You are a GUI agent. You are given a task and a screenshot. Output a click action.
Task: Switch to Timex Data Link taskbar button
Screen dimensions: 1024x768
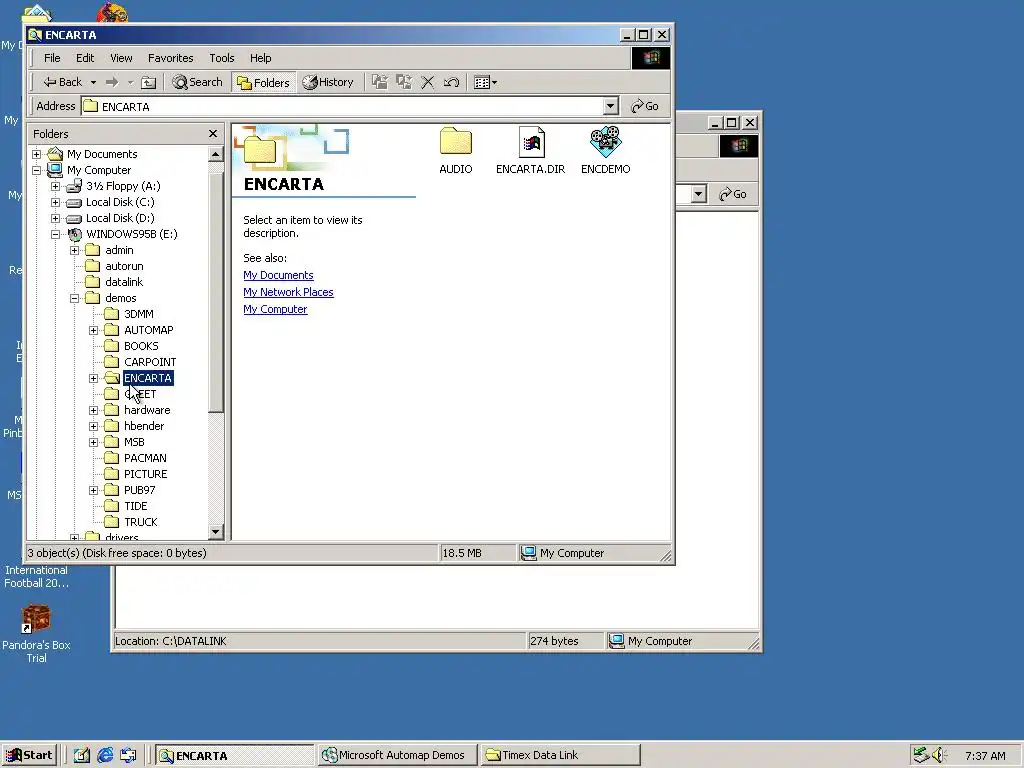pyautogui.click(x=560, y=756)
